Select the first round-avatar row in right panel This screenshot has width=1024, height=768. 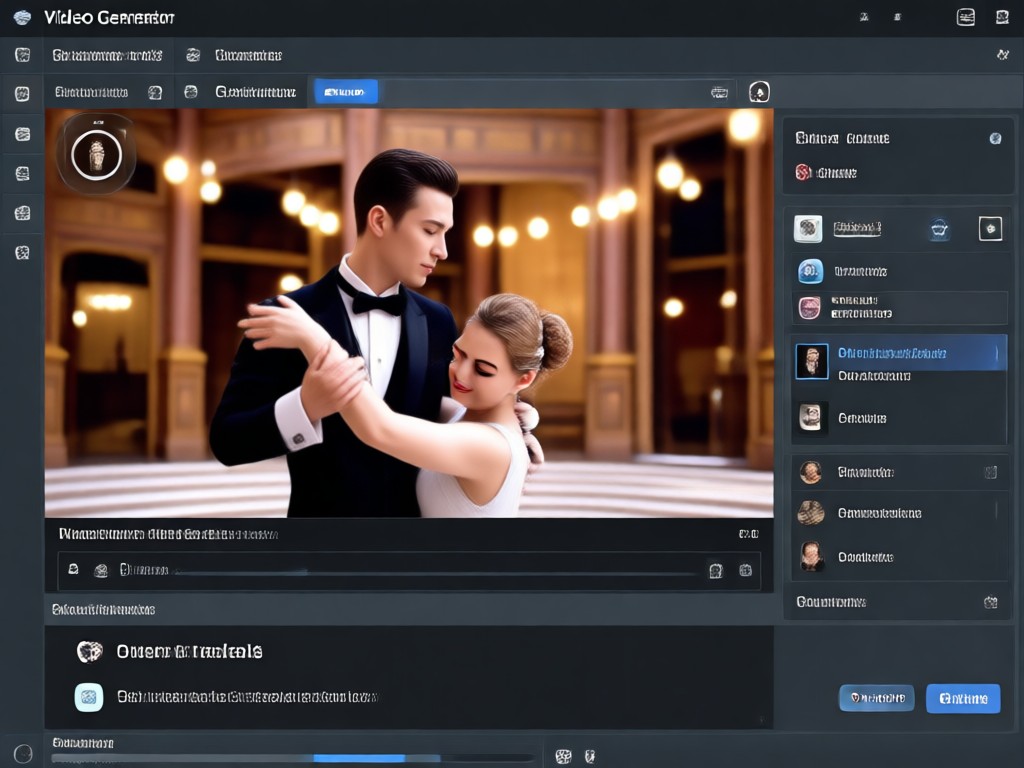tap(899, 472)
